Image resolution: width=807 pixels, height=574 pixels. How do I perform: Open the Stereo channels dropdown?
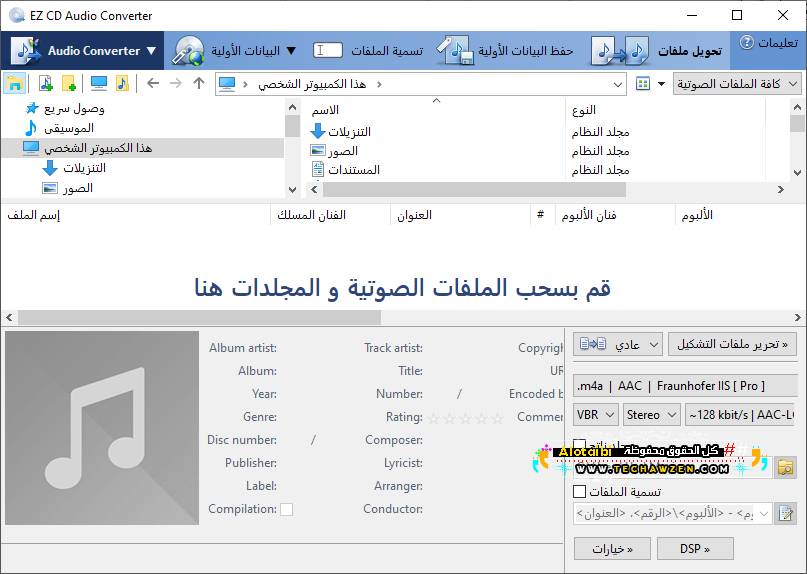coord(652,414)
